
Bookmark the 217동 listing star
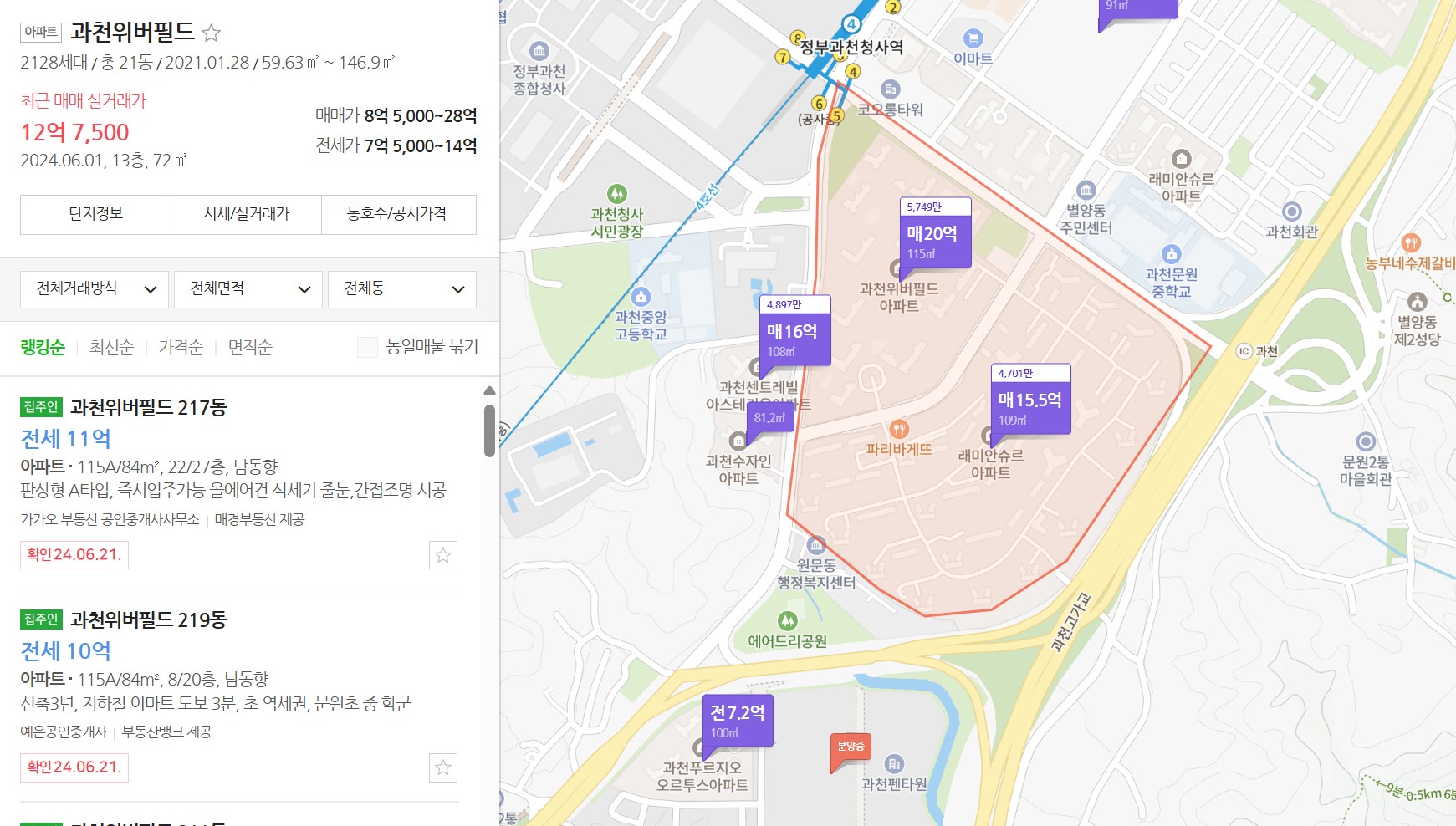click(443, 555)
